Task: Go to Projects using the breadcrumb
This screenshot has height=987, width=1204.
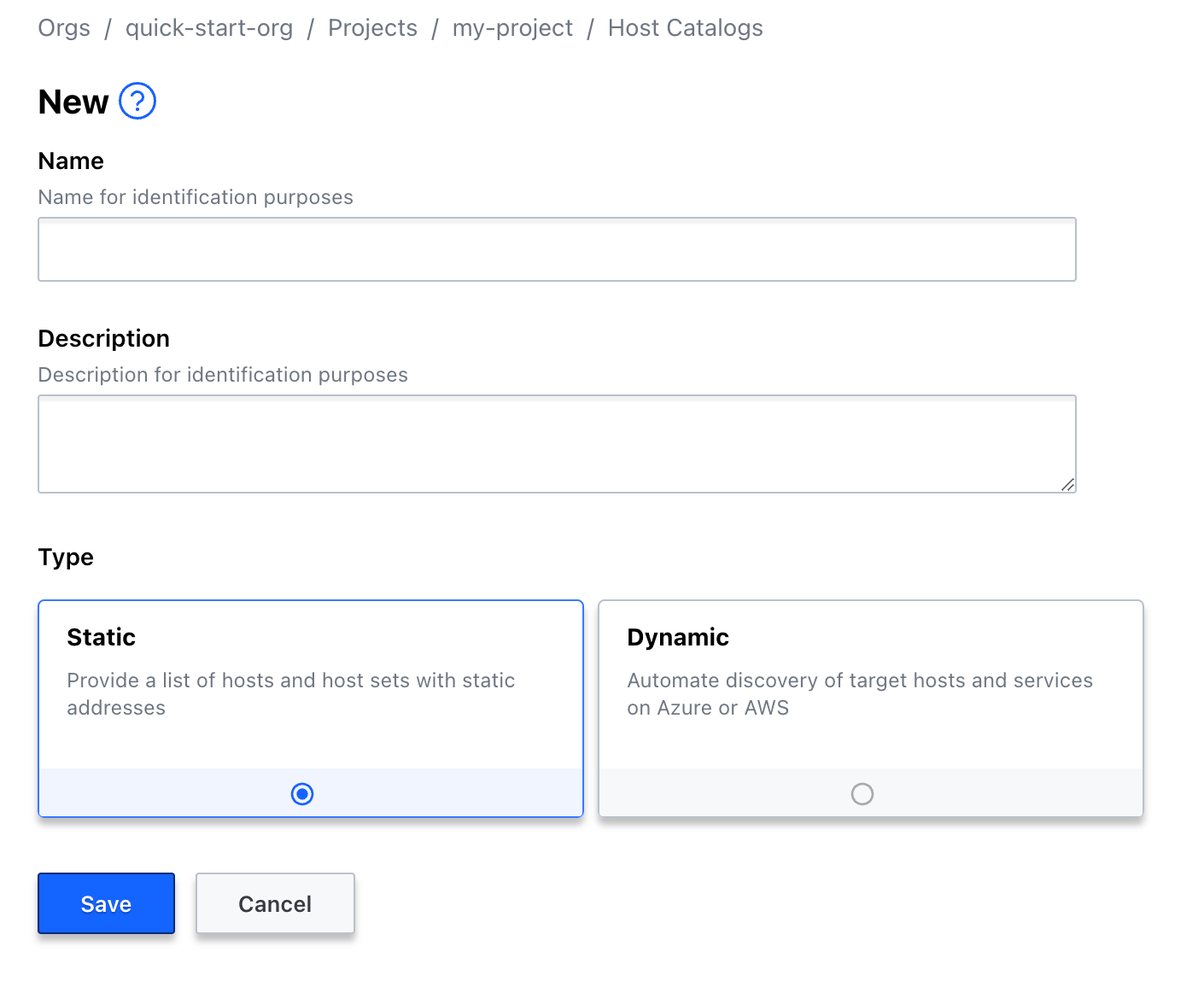Action: pos(372,27)
